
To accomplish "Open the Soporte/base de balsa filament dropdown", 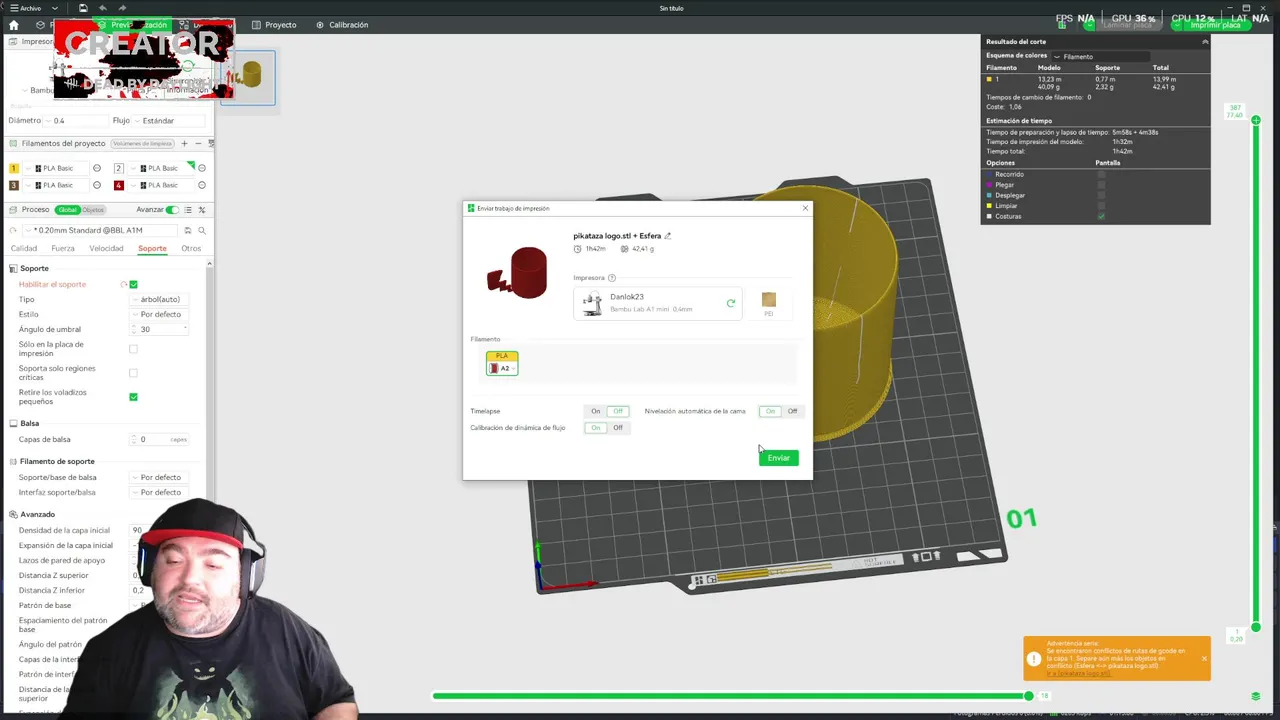I will point(159,477).
